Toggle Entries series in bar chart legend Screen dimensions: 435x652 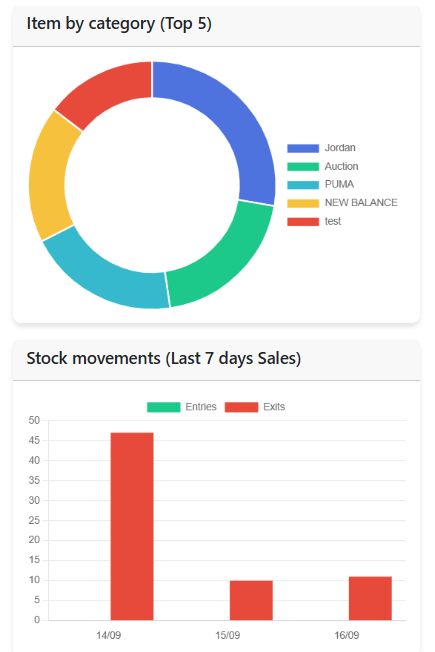click(x=182, y=407)
